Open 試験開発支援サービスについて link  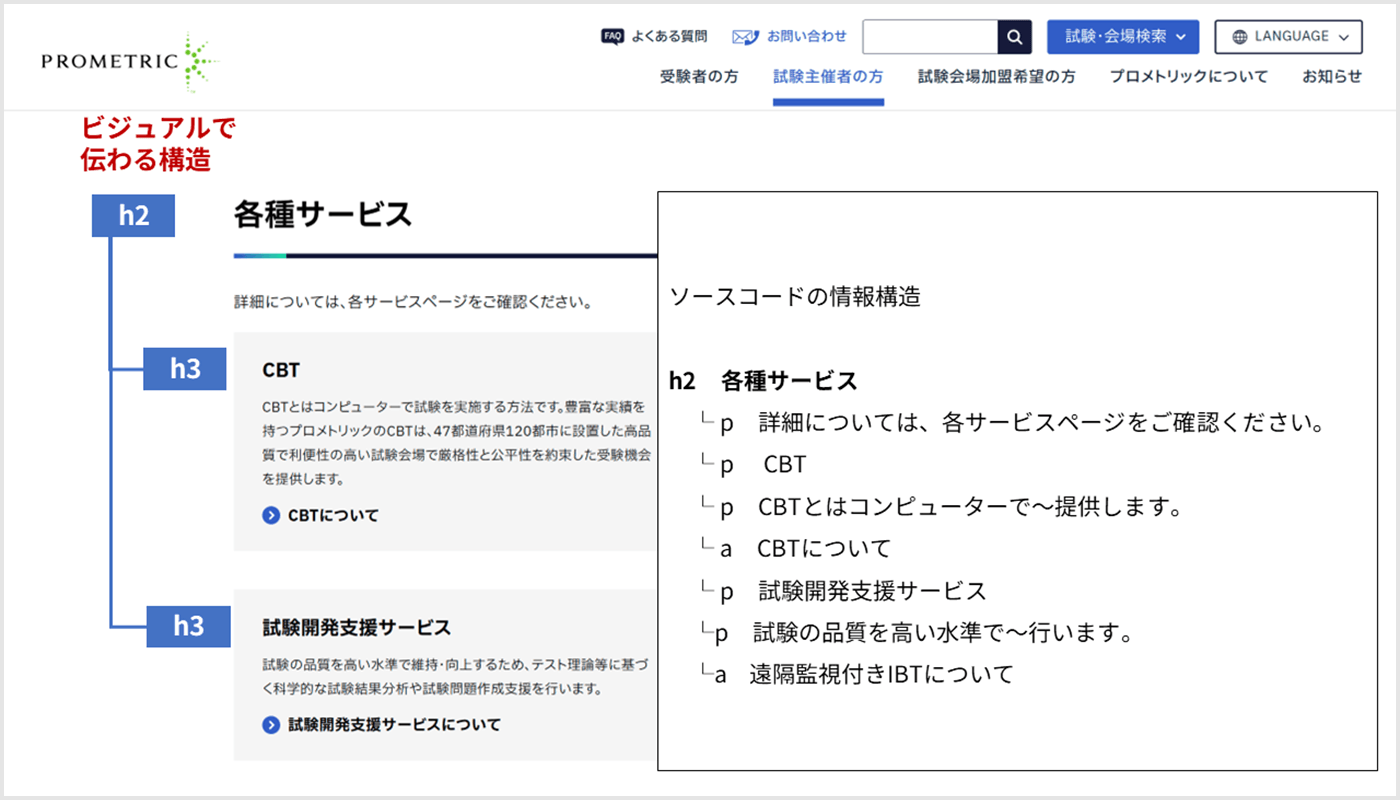click(394, 725)
